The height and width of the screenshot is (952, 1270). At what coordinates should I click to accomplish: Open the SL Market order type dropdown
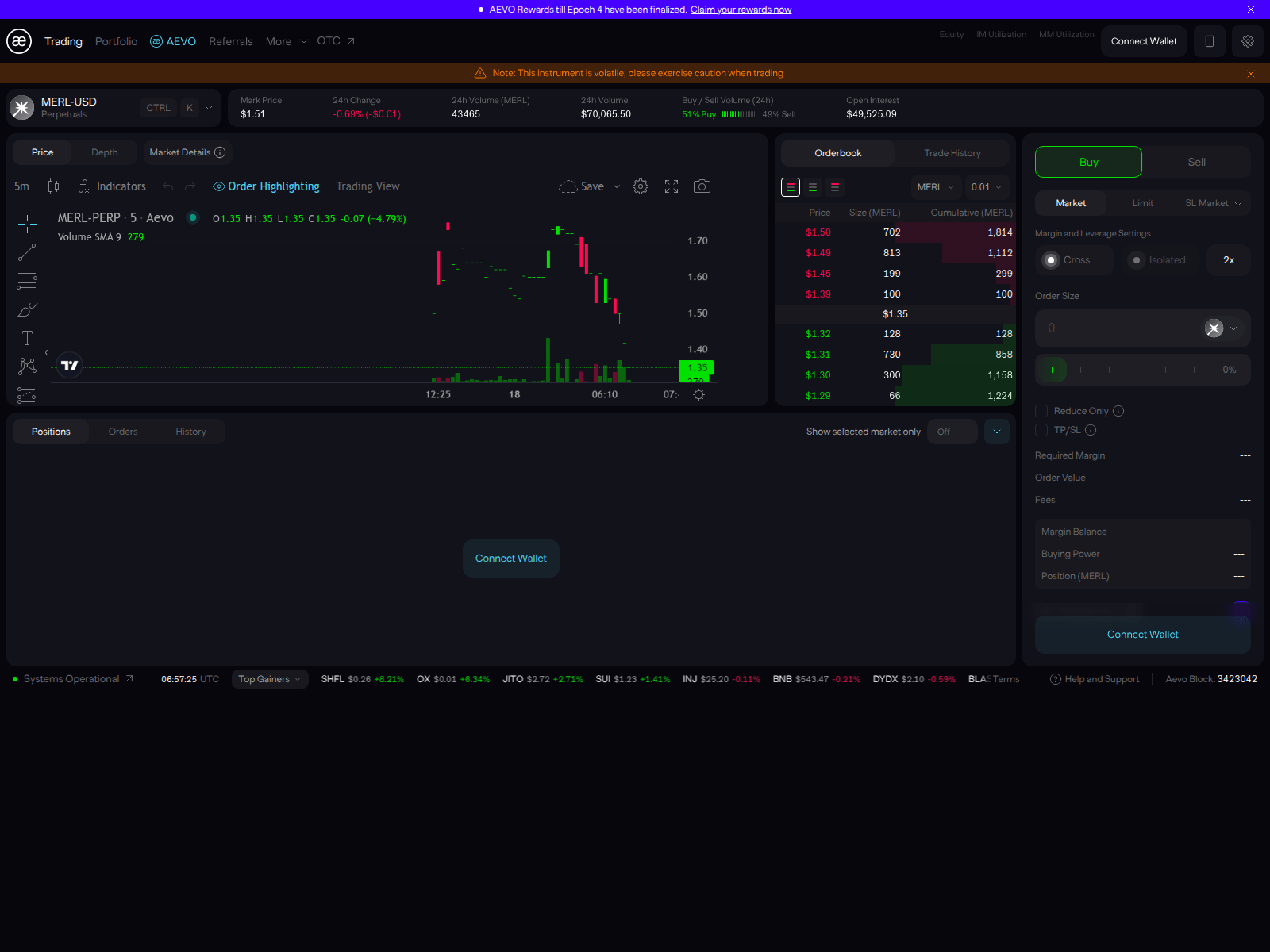coord(1214,203)
